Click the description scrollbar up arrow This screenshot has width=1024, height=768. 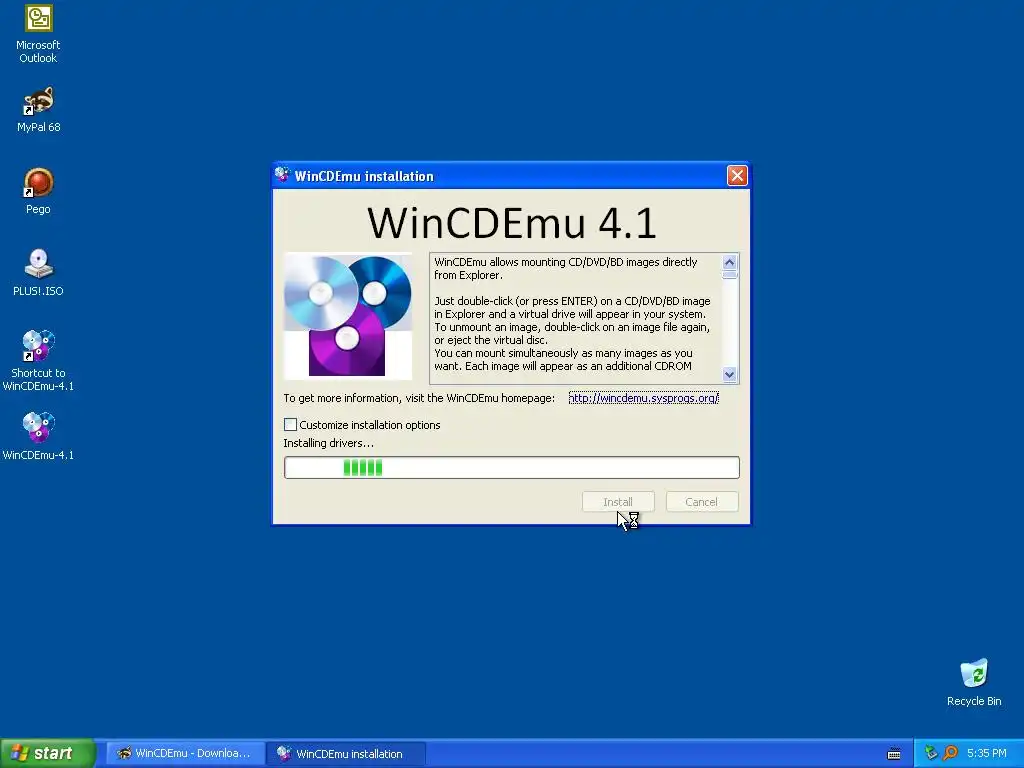[729, 263]
